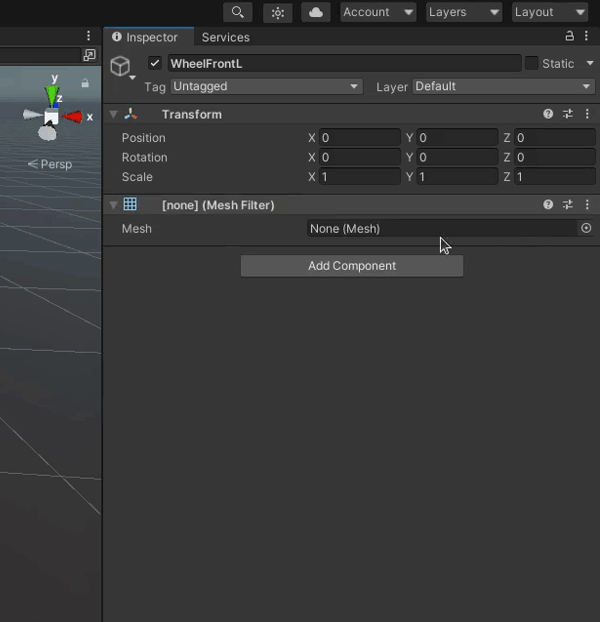Switch to the Services tab
Screen dimensions: 600x622
pos(226,37)
